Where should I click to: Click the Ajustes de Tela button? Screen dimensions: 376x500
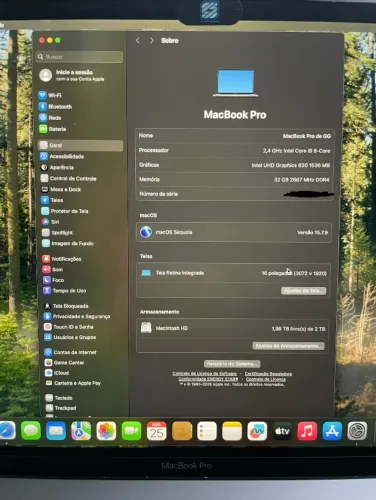click(x=303, y=291)
